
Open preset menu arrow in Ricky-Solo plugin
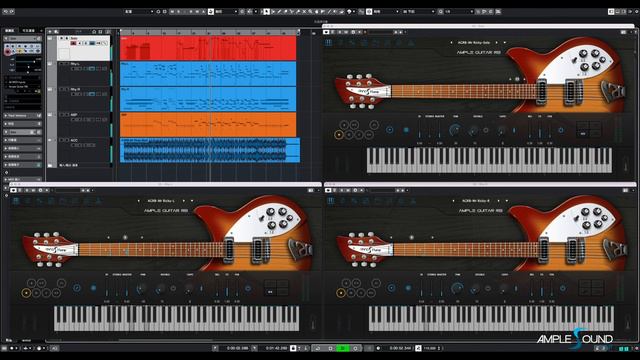(x=505, y=42)
